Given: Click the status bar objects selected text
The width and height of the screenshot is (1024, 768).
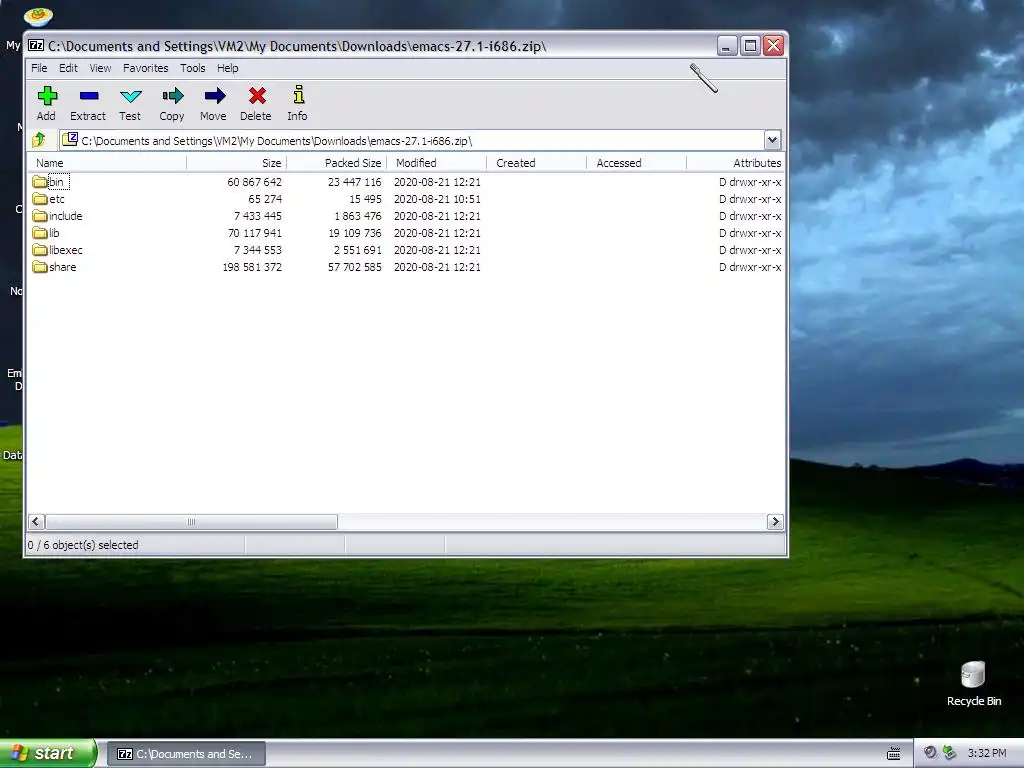Looking at the screenshot, I should pos(83,545).
